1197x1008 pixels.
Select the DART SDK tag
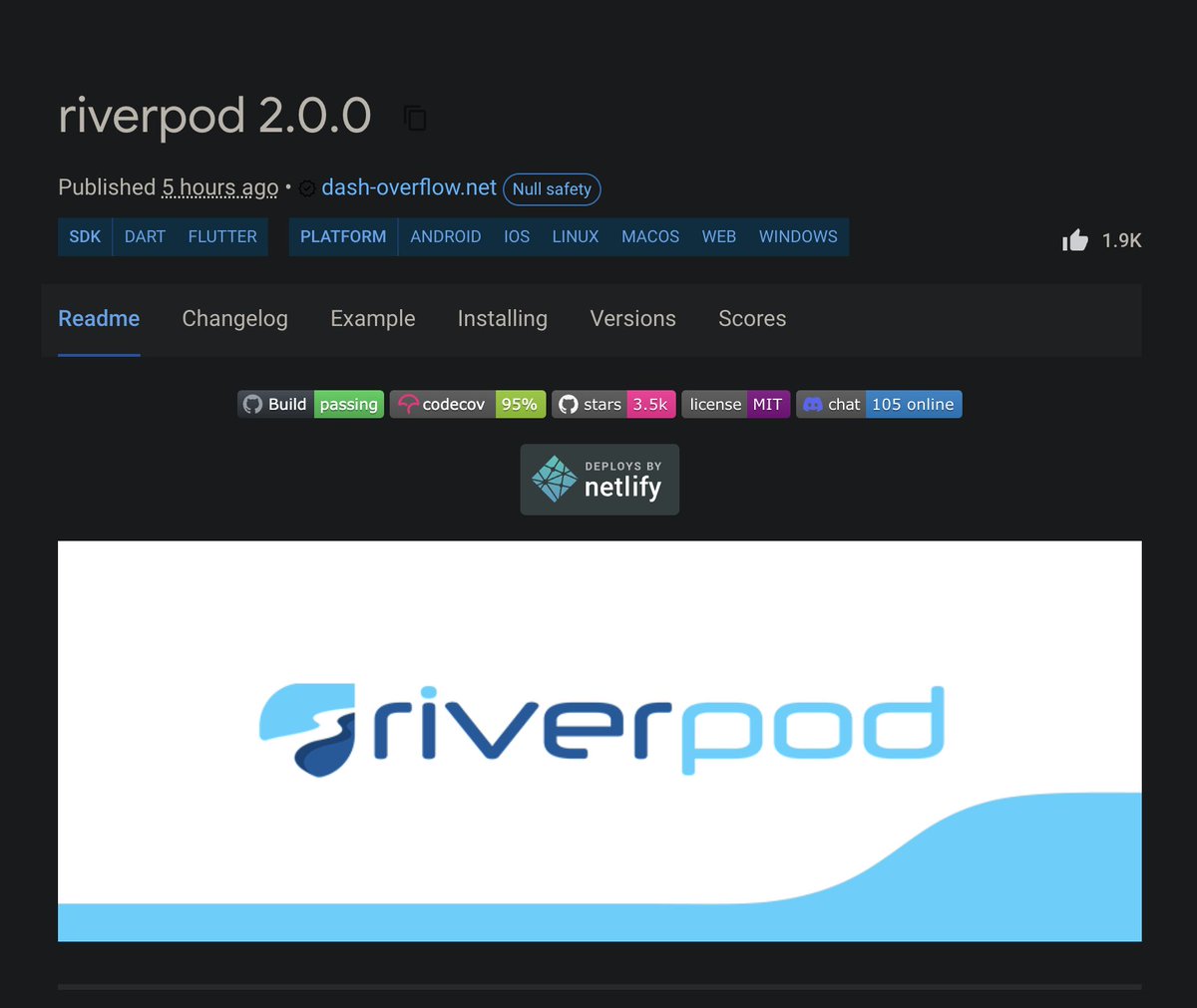[x=145, y=237]
